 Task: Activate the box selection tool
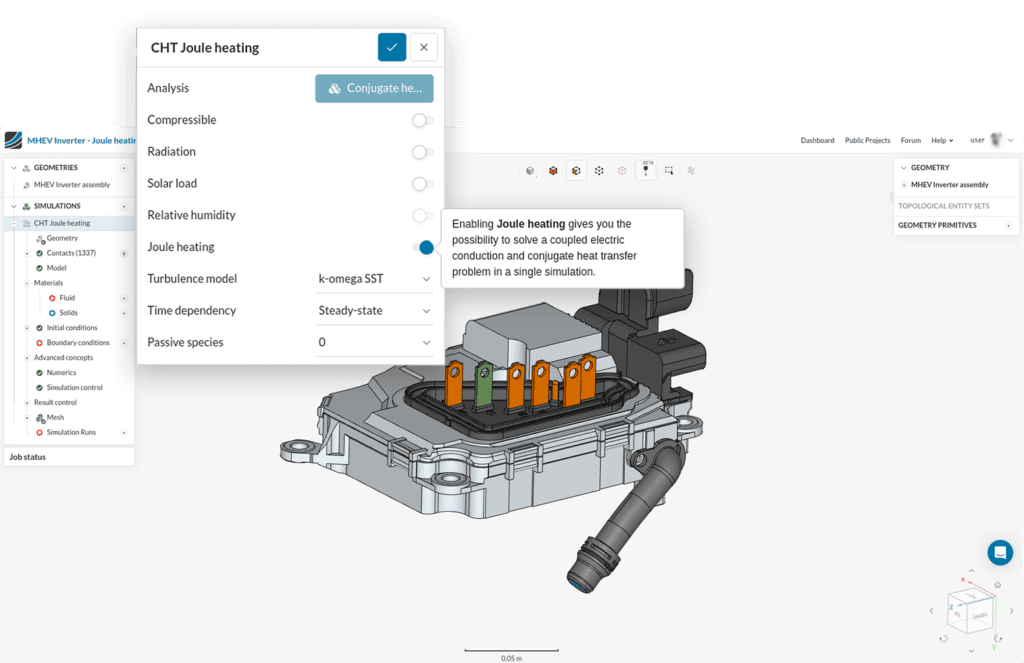pyautogui.click(x=669, y=170)
